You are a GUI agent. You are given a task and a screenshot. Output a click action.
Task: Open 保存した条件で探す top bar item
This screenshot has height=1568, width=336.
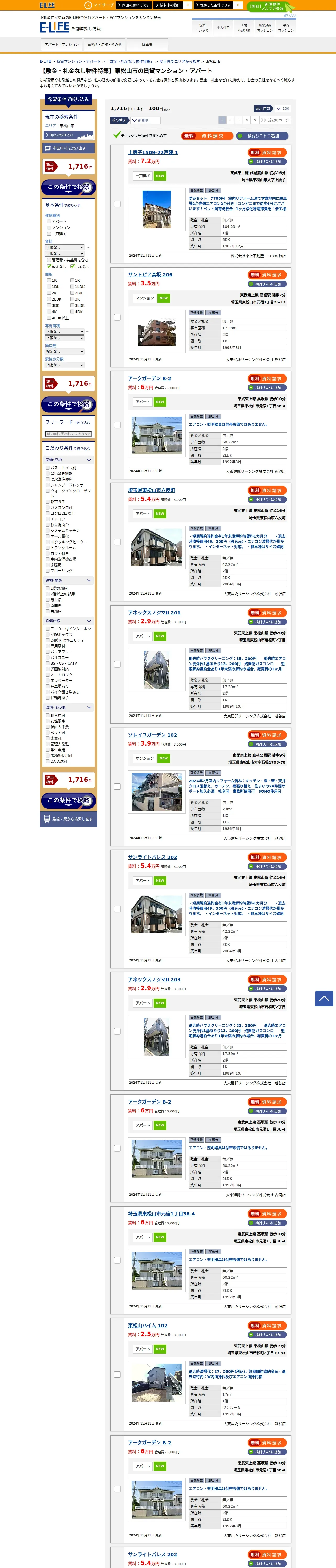pos(214,5)
